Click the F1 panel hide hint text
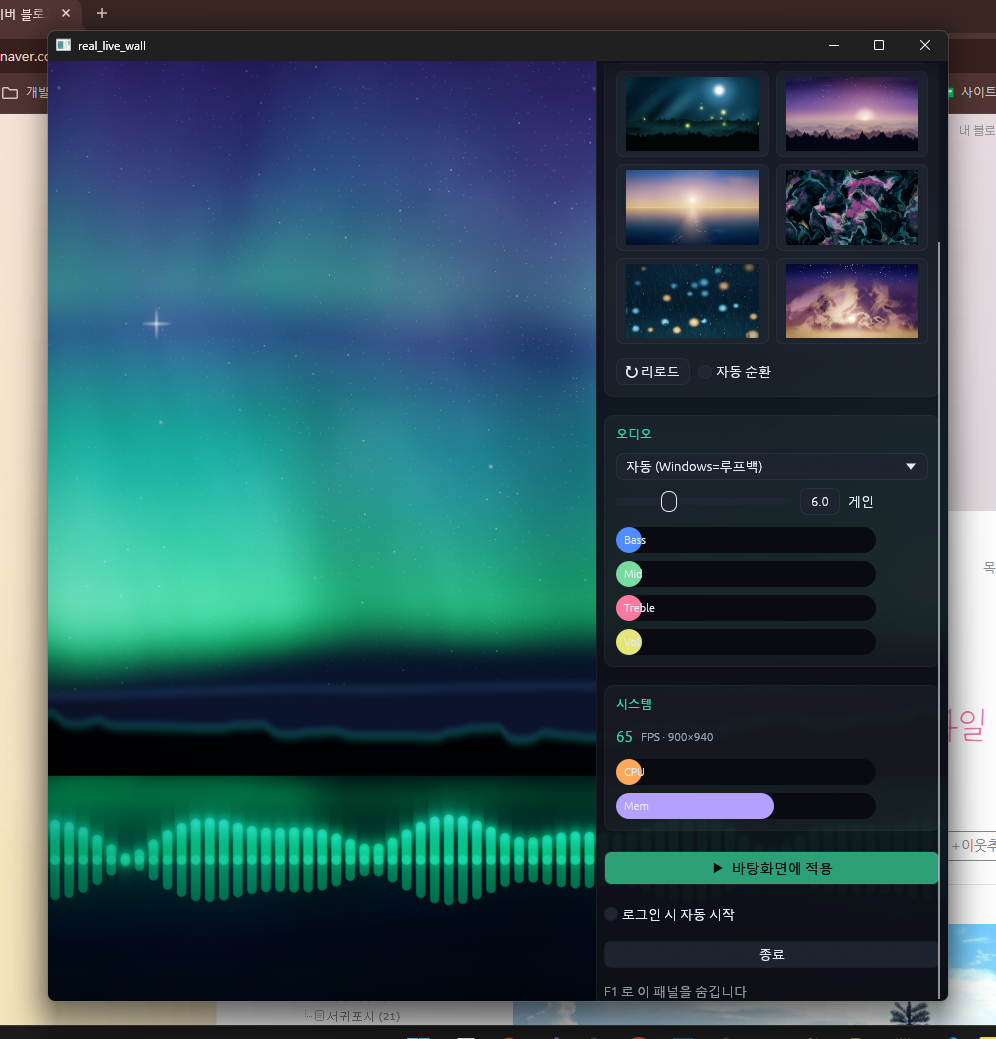 (x=675, y=991)
